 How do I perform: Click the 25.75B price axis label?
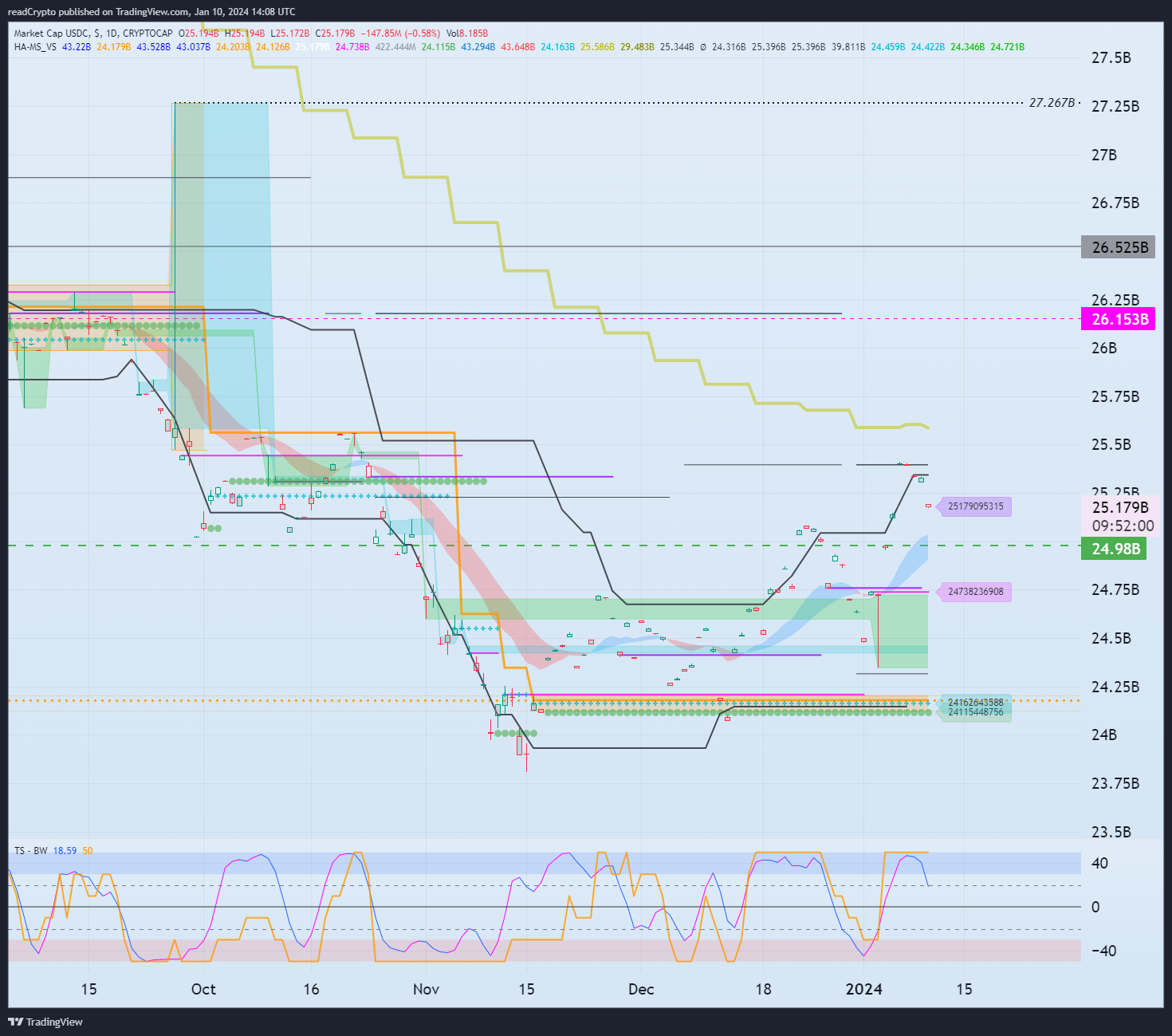tap(1115, 397)
